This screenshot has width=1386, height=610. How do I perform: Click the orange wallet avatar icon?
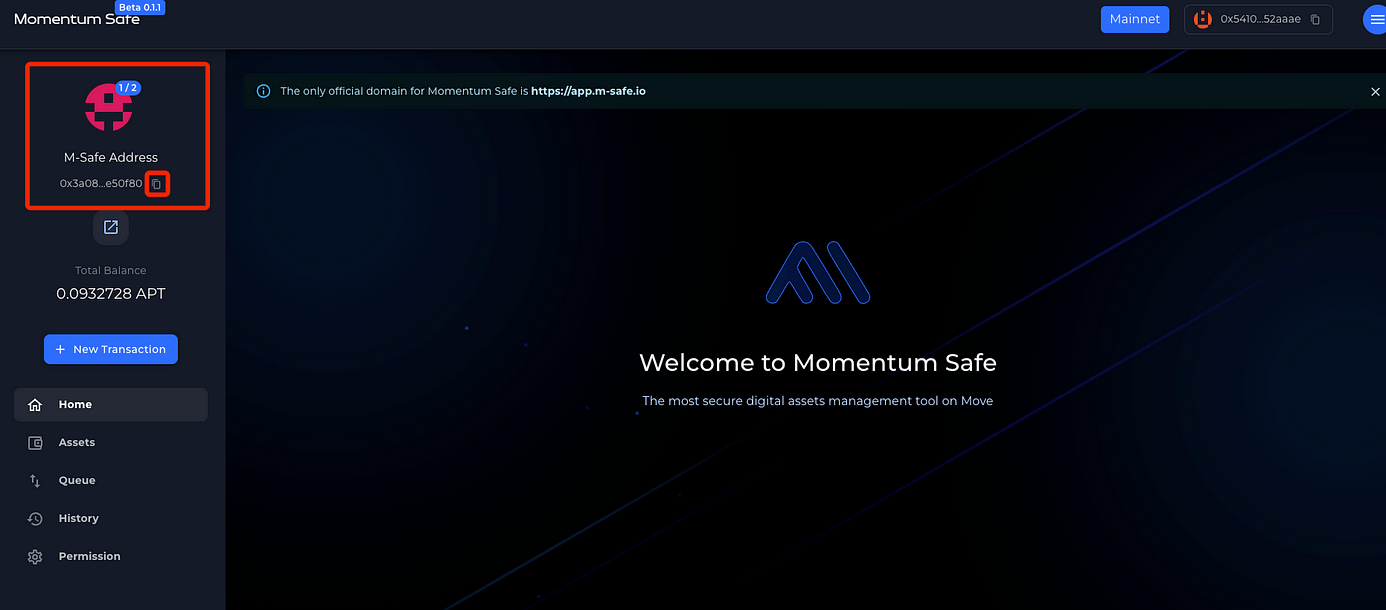click(x=1202, y=19)
